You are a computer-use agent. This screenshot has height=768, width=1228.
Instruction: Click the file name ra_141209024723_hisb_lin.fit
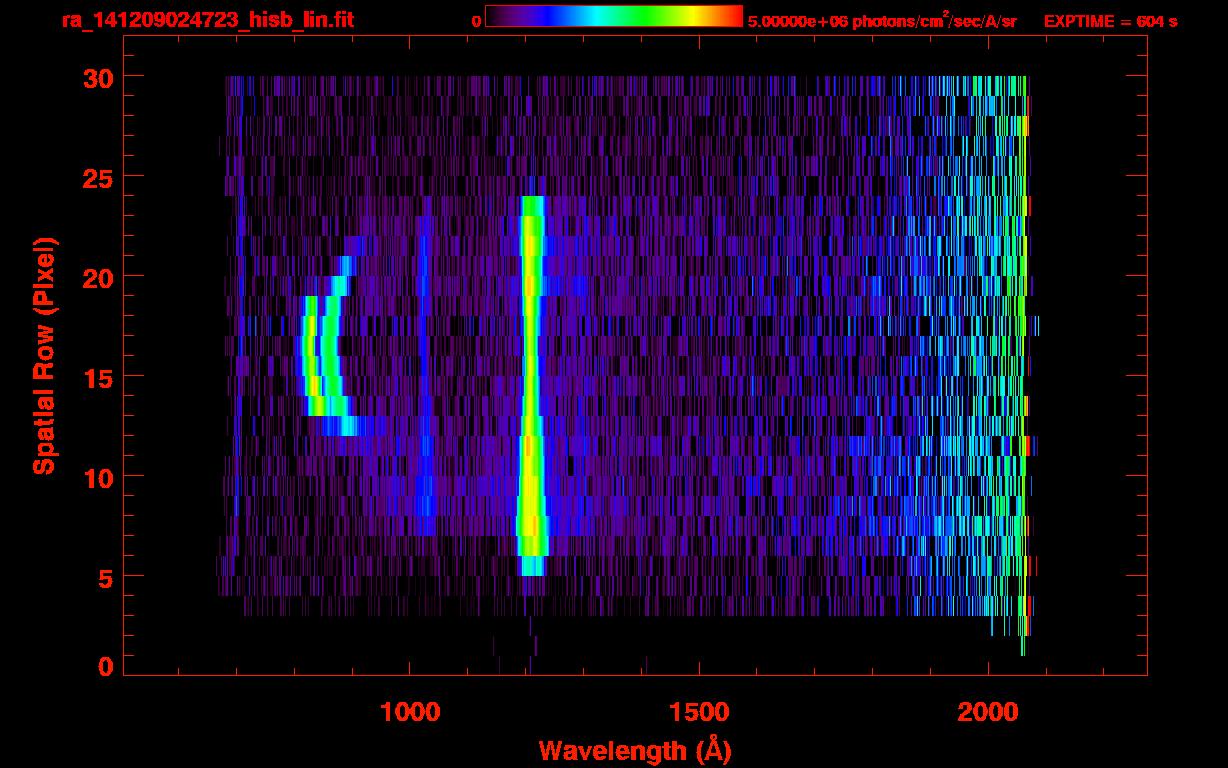point(207,20)
